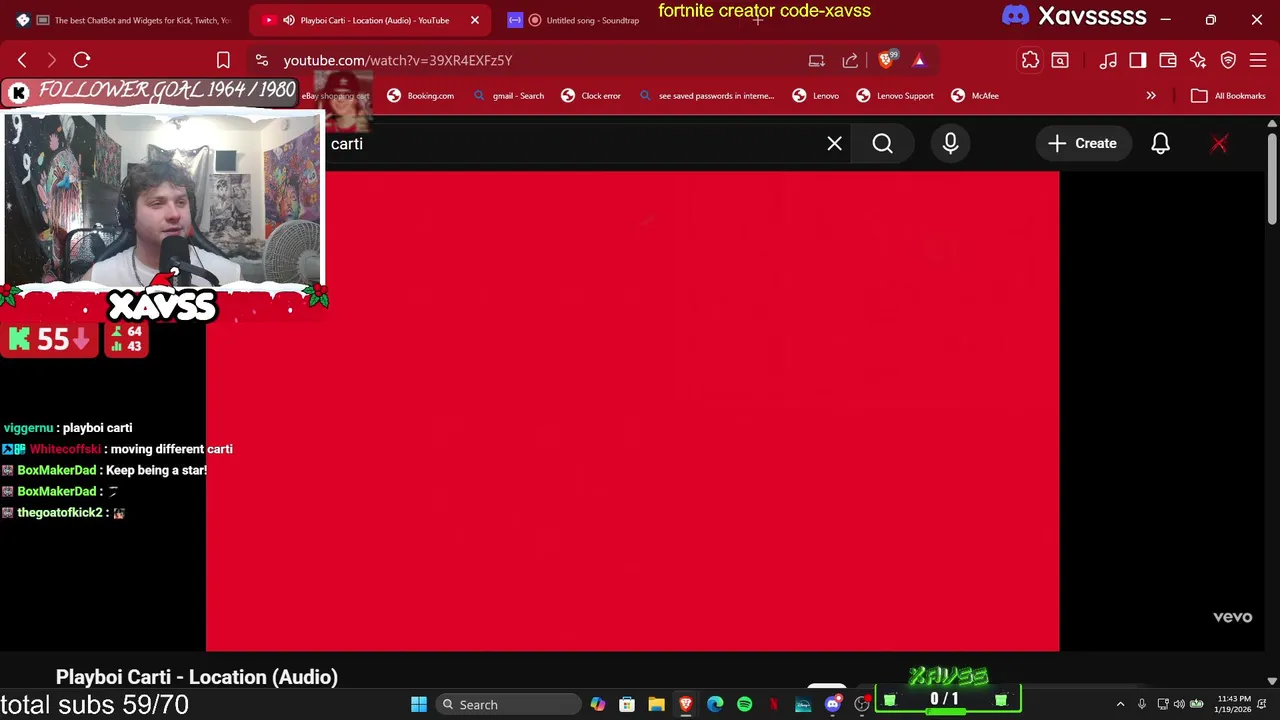Open the Clock error bookmark
The image size is (1280, 720).
(x=591, y=96)
